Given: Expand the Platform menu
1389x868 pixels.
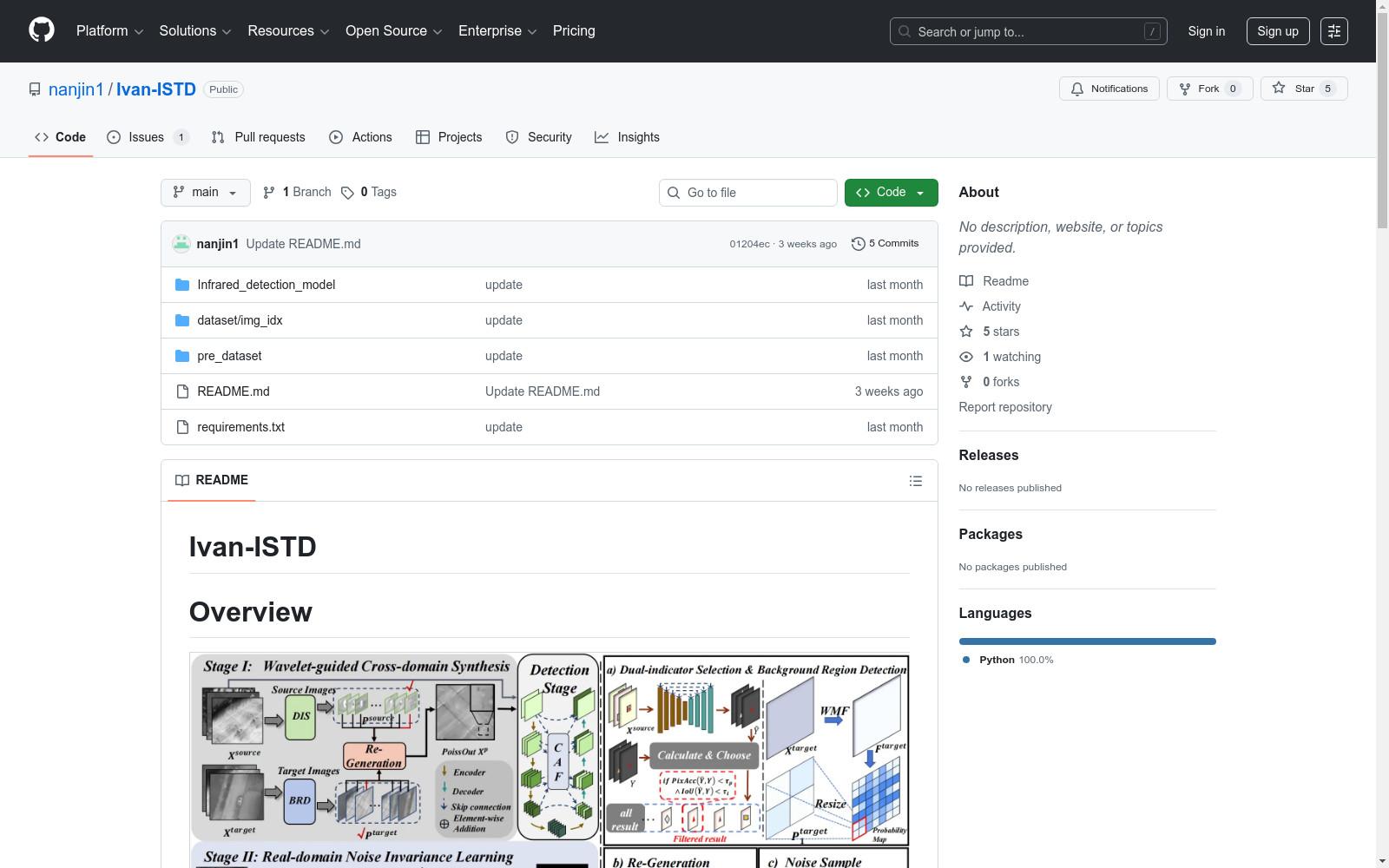Looking at the screenshot, I should [109, 31].
